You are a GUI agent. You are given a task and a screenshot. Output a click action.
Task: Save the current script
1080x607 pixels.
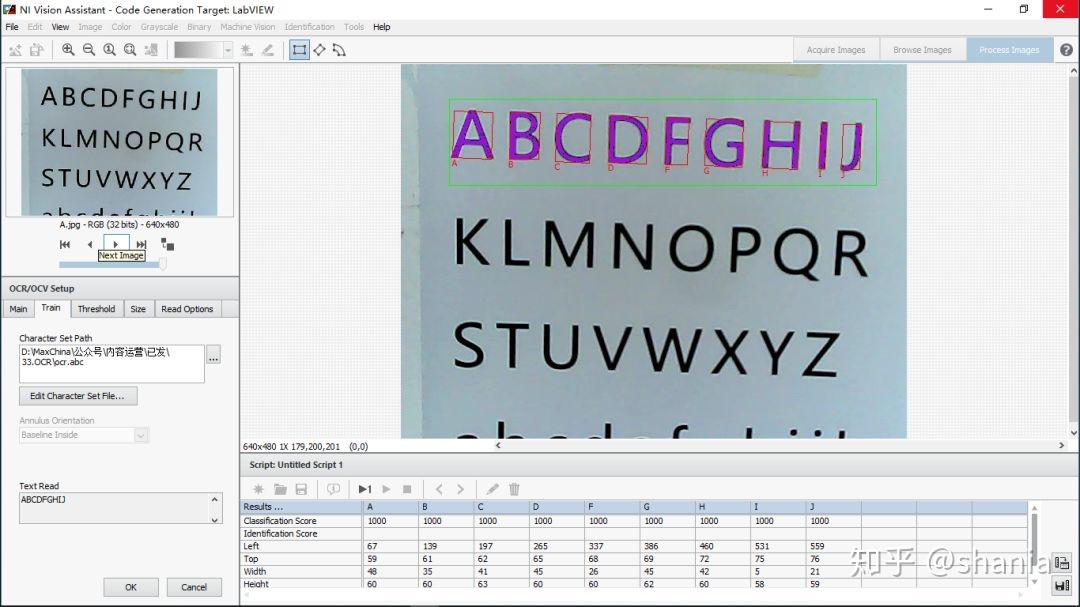(x=302, y=489)
